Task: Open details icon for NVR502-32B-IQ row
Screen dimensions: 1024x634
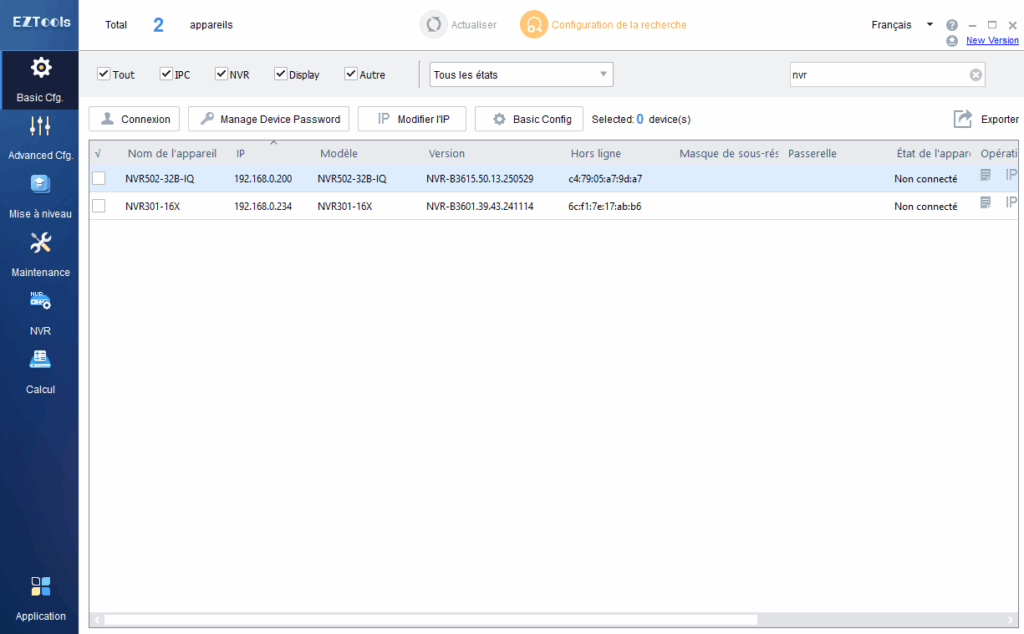Action: pyautogui.click(x=985, y=175)
